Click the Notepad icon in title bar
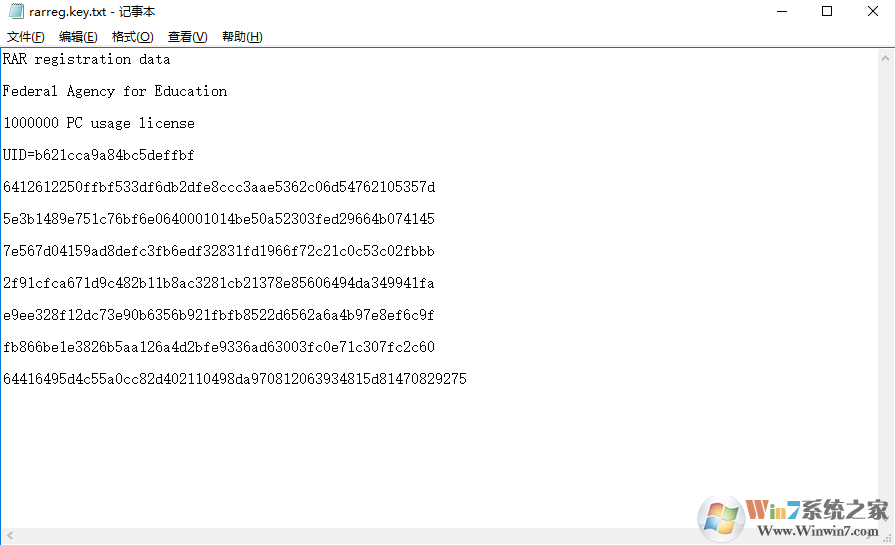Screen dimensions: 895x545 pyautogui.click(x=17, y=11)
